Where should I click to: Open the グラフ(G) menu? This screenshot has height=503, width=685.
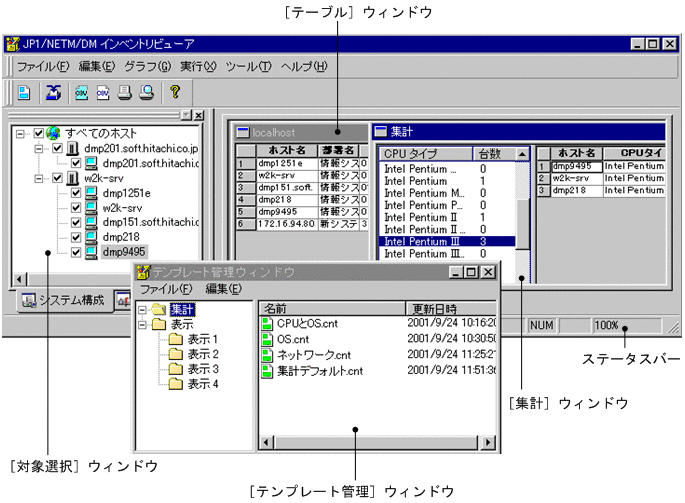coord(148,66)
